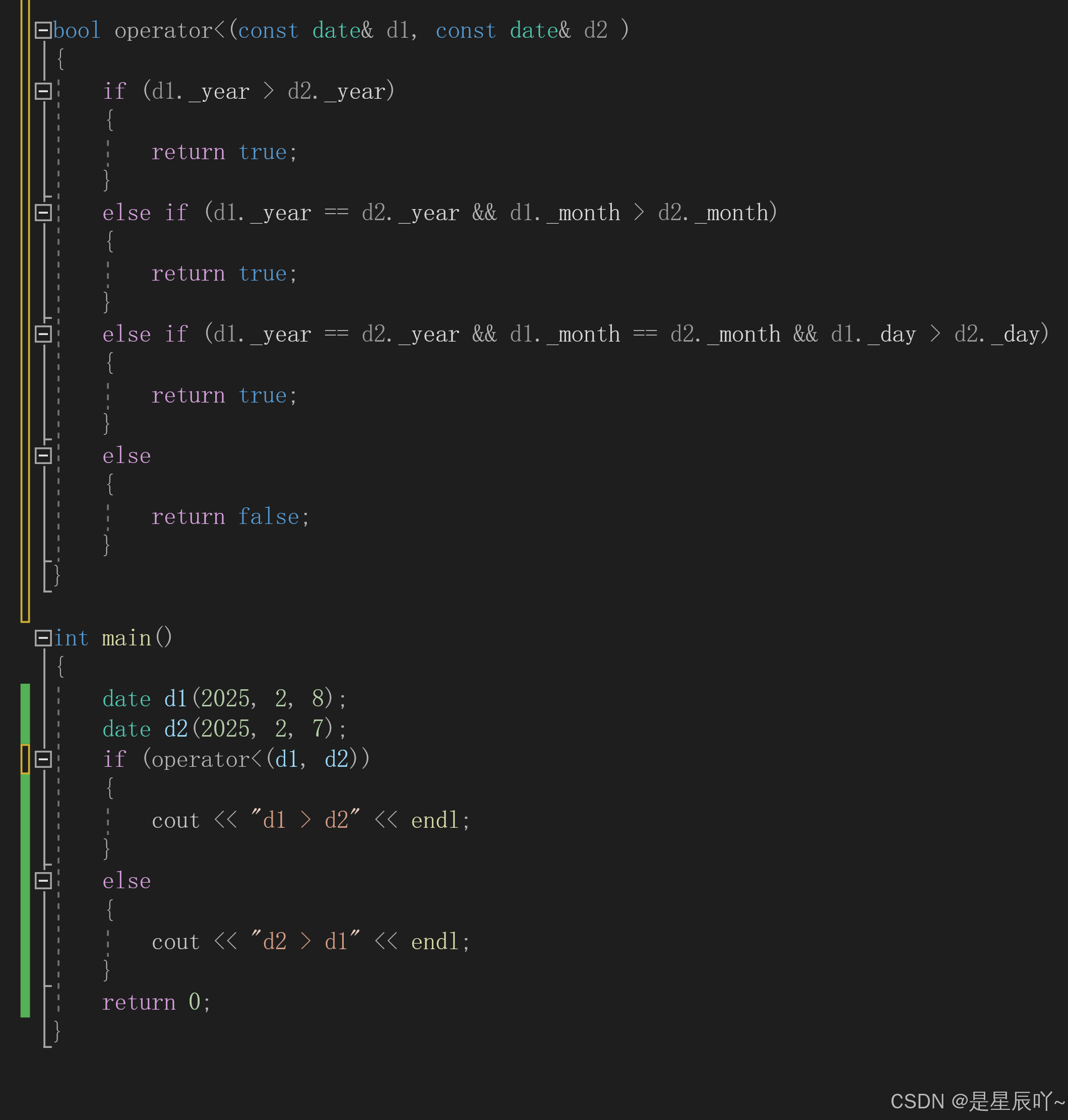Click the yellow change marker beside if operator<
Screen dimensions: 1068x1120
click(25, 759)
